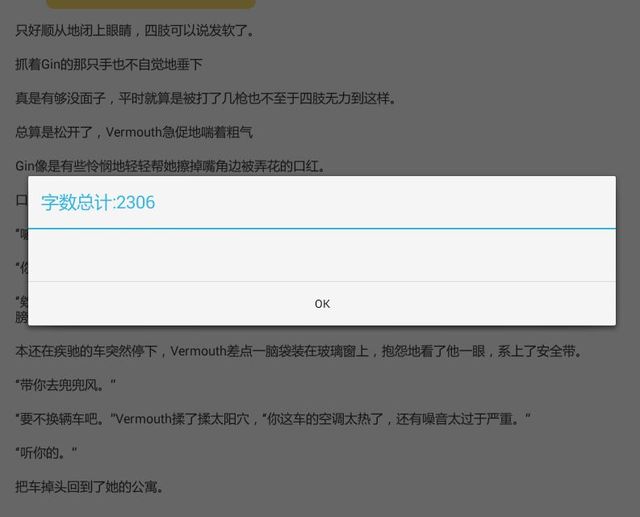Screen dimensions: 640x517
Task: Select the line 抓着Gin的那只手也不自觉地垂下
Action: click(x=108, y=64)
